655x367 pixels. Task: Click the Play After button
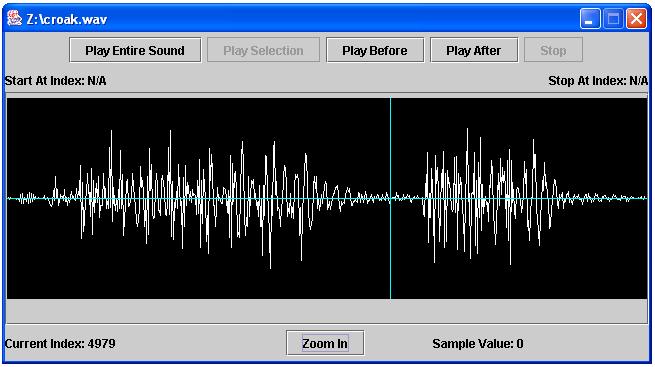tap(474, 51)
